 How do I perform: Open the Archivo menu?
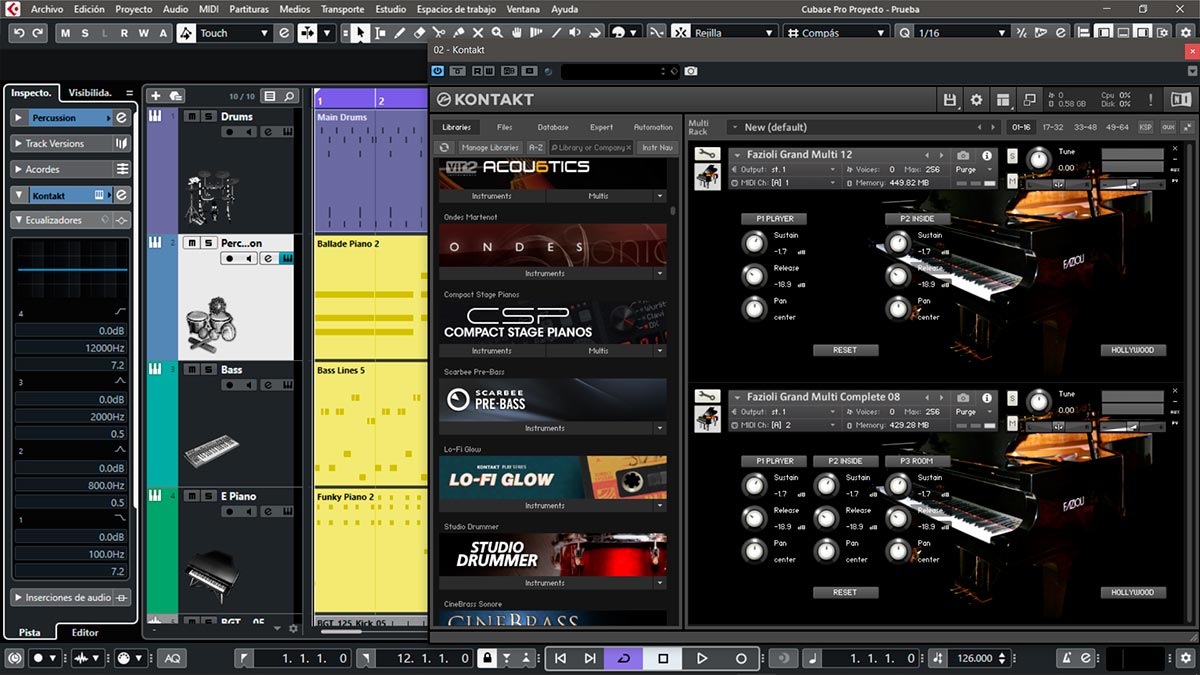pyautogui.click(x=47, y=9)
